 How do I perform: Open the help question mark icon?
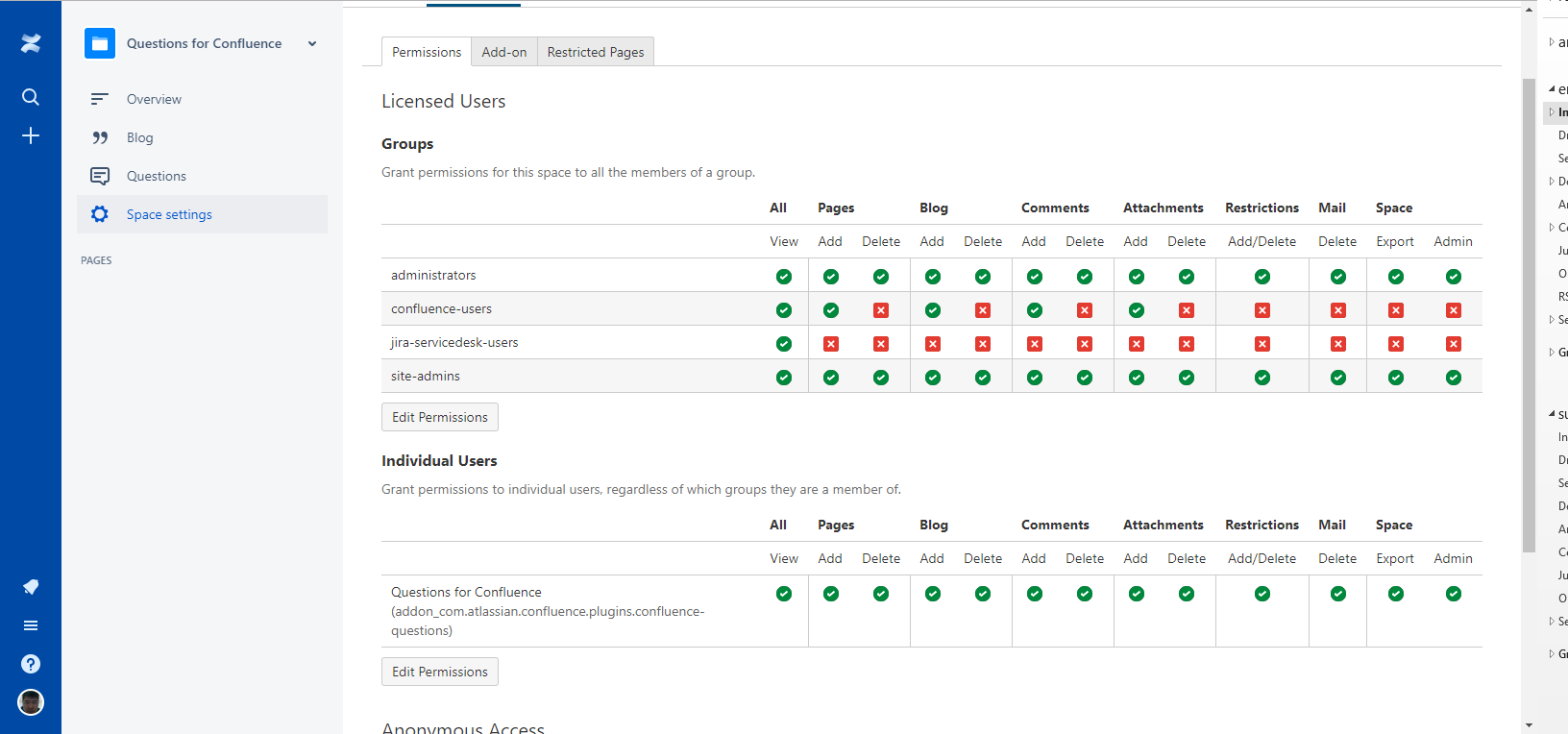click(x=31, y=664)
